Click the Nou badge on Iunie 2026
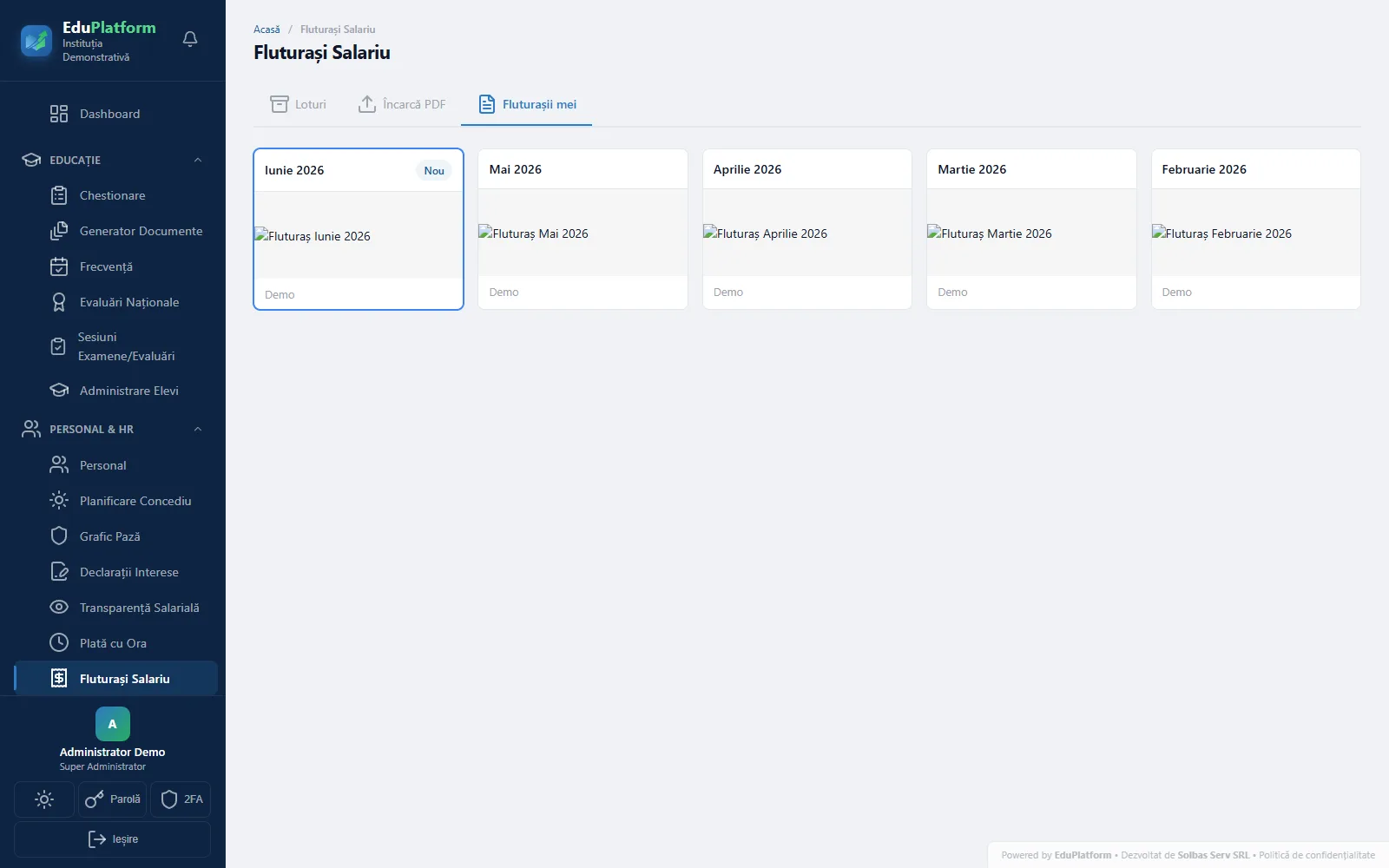Image resolution: width=1389 pixels, height=868 pixels. [434, 171]
